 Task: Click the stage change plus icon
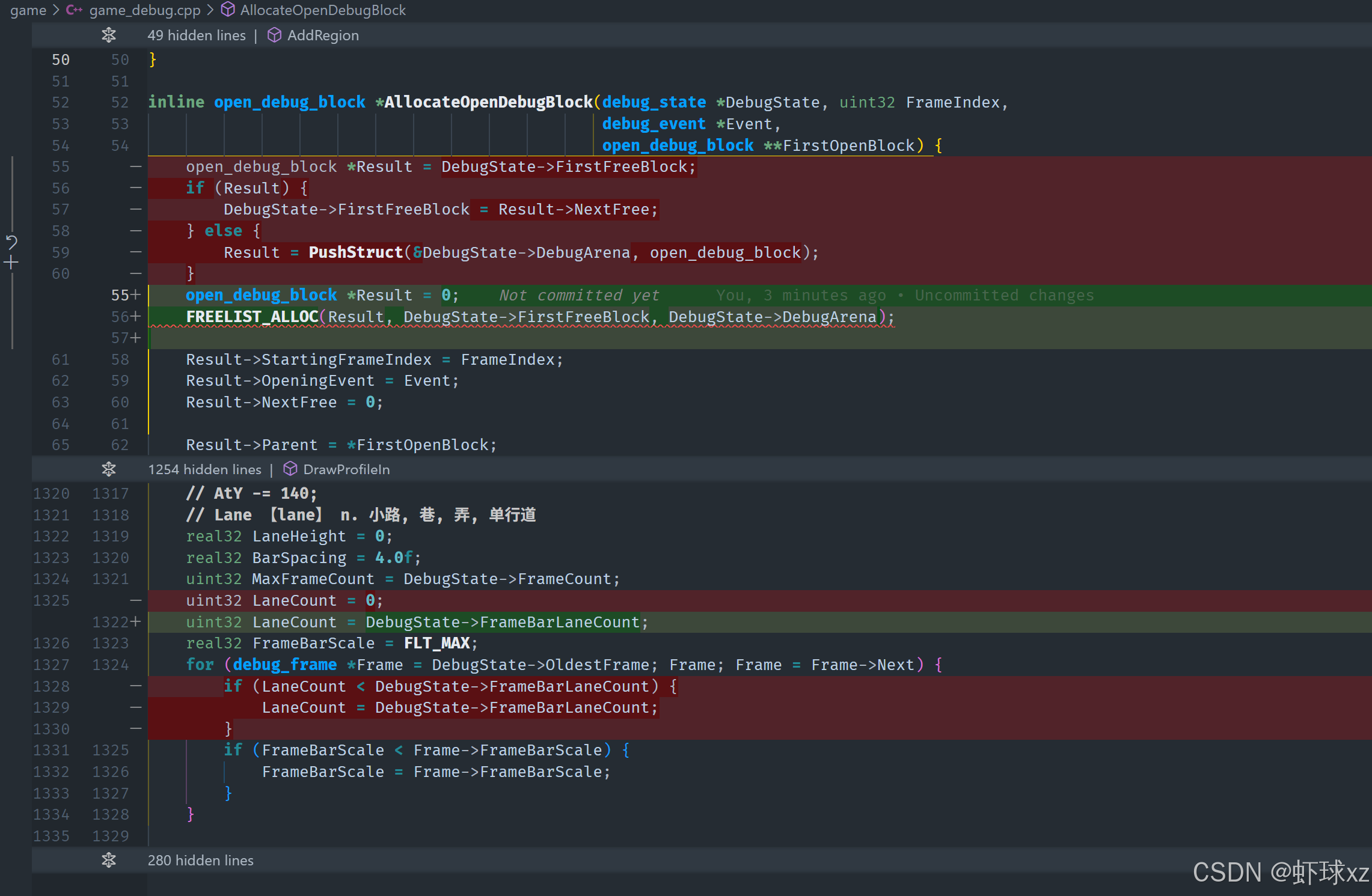click(x=11, y=263)
